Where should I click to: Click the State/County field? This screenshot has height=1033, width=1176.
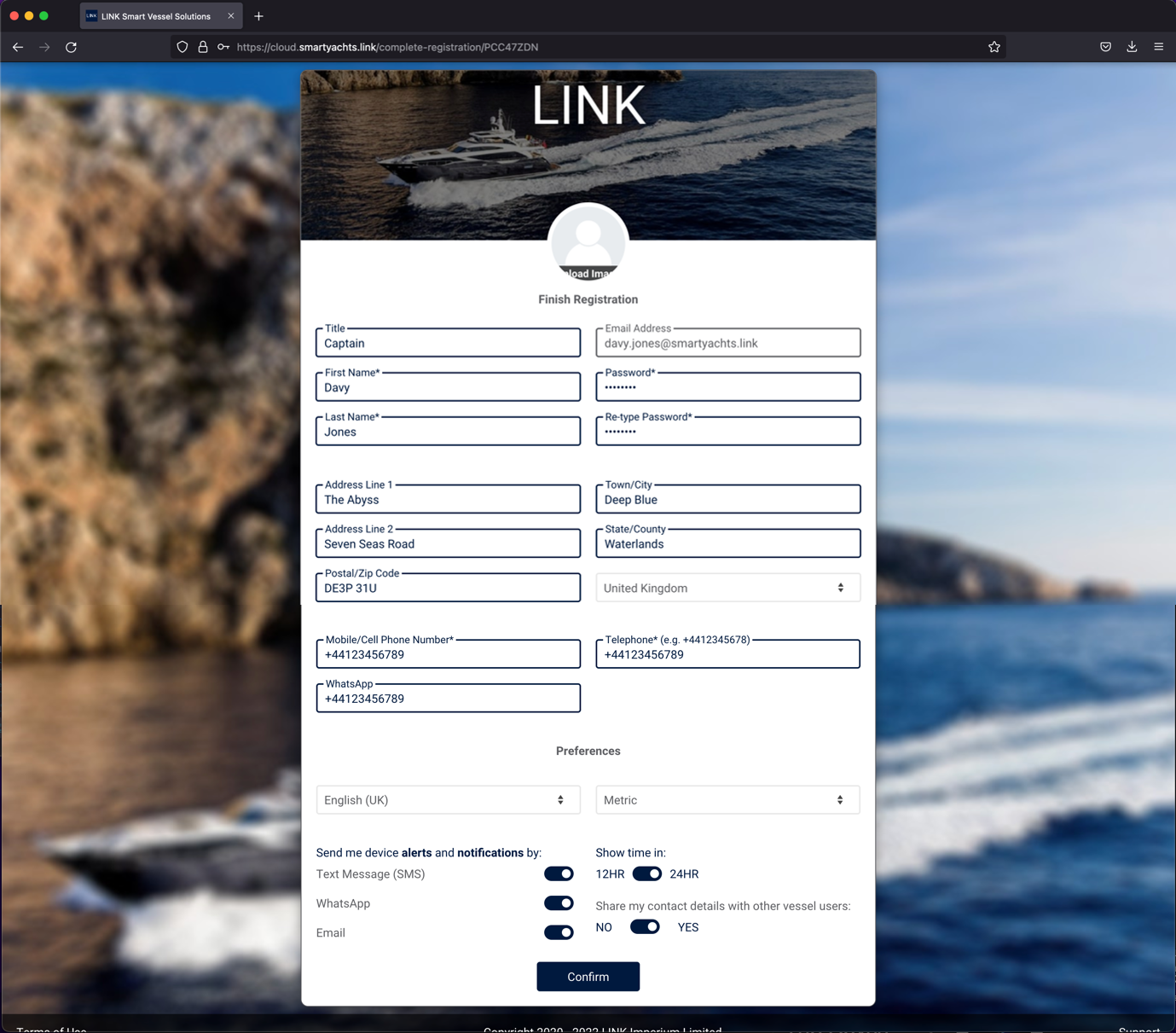pyautogui.click(x=727, y=544)
